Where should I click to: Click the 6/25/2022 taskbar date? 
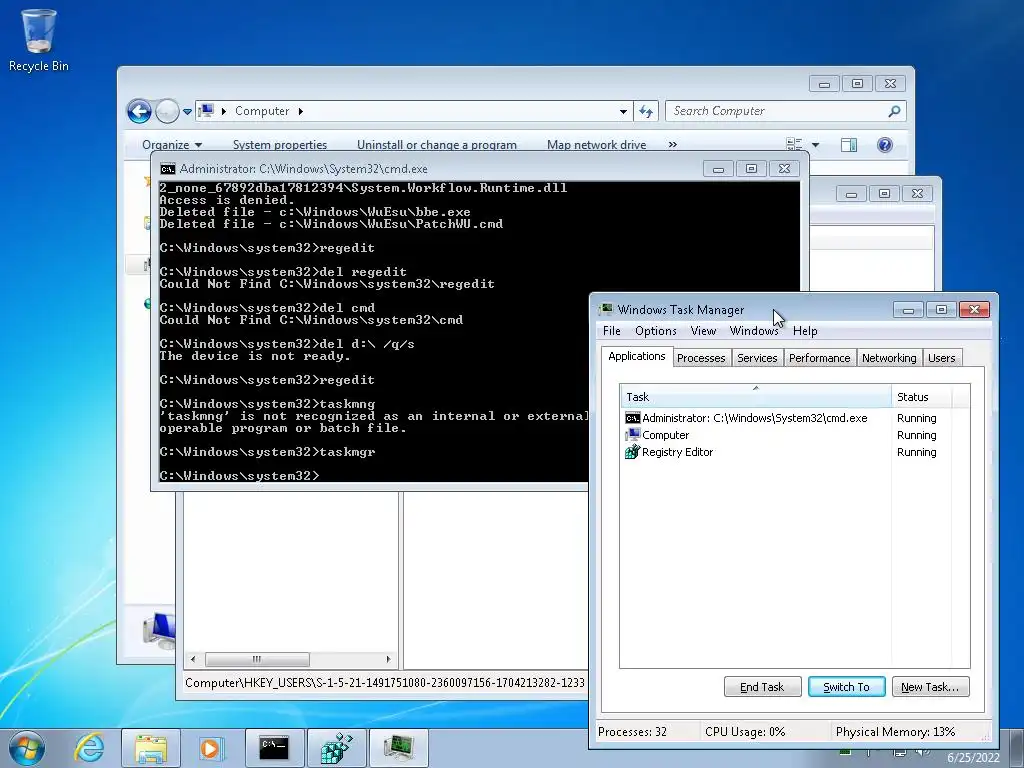tap(973, 758)
